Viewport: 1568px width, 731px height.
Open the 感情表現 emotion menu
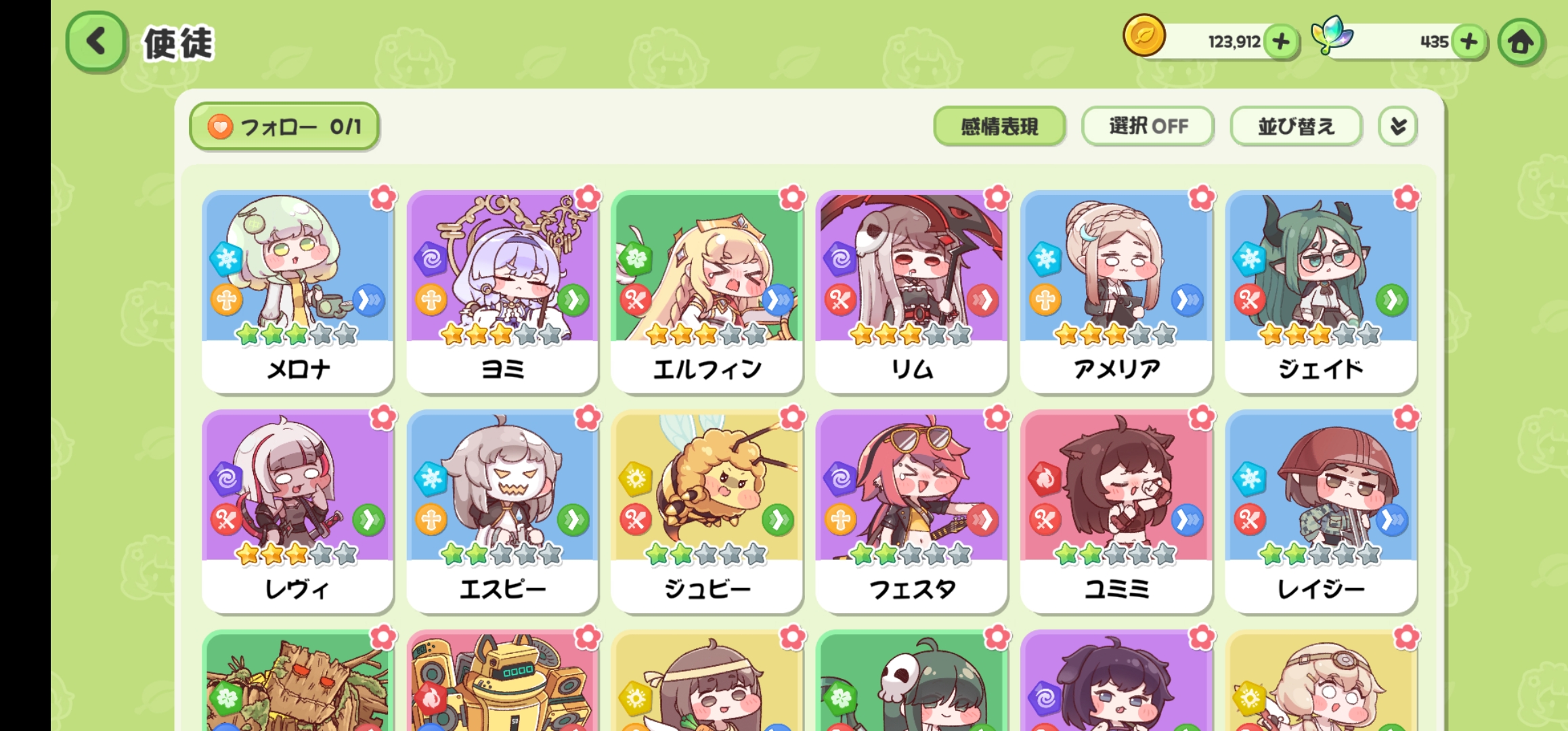coord(999,126)
